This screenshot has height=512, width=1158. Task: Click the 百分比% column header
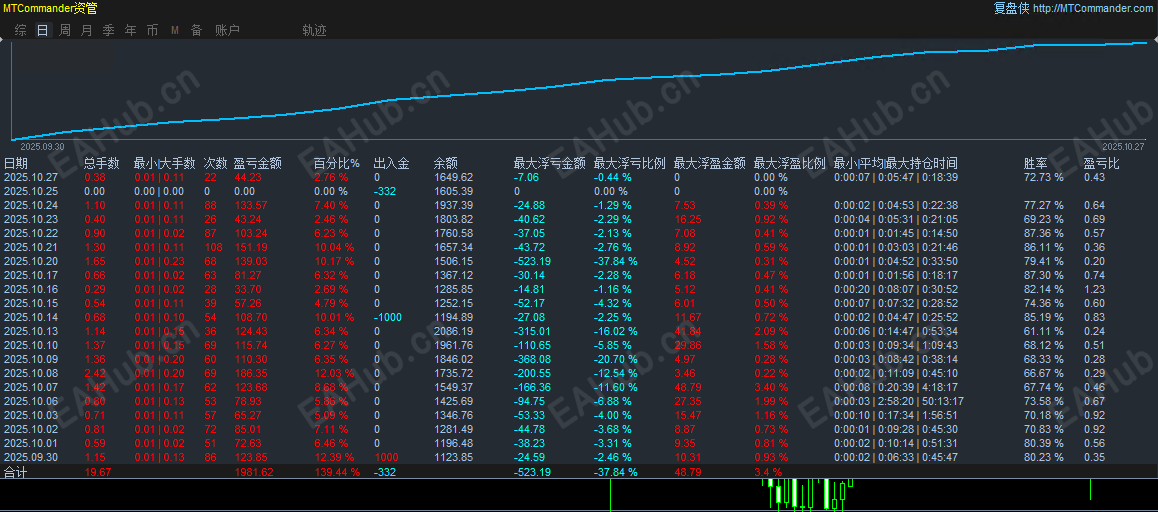pyautogui.click(x=337, y=163)
